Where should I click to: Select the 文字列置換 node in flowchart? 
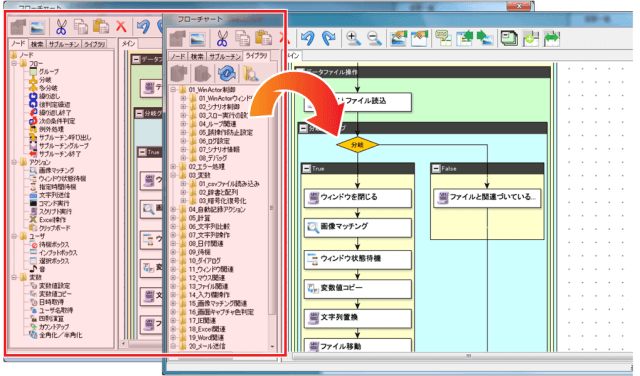click(x=358, y=318)
